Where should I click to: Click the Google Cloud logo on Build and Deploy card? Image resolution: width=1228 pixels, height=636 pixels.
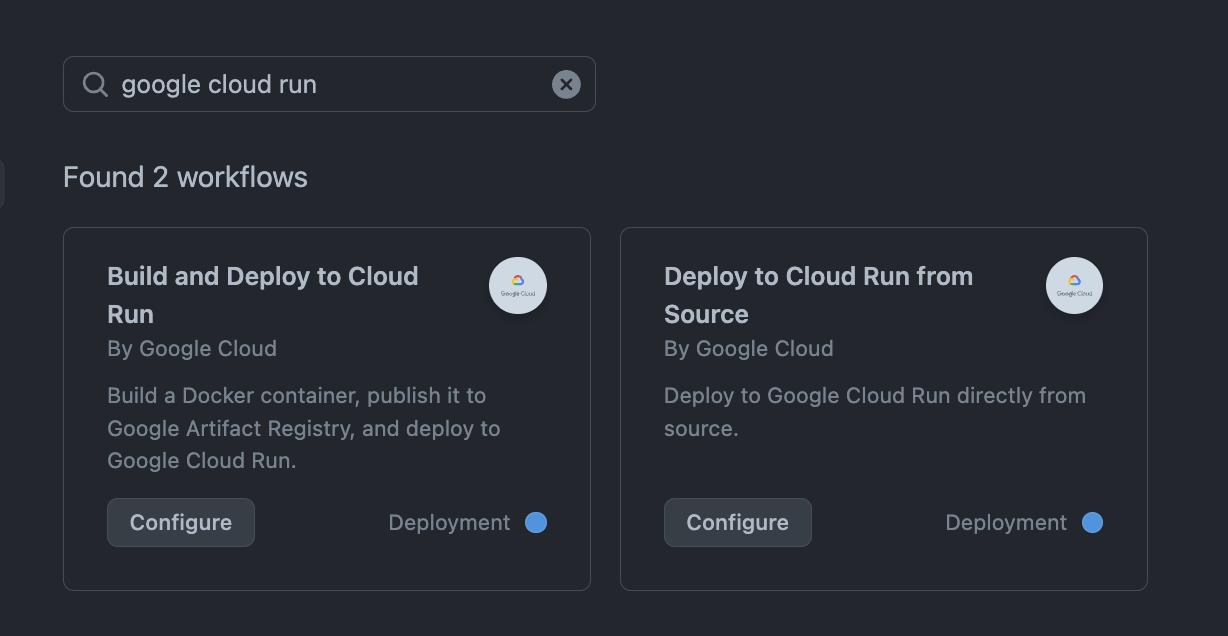518,286
